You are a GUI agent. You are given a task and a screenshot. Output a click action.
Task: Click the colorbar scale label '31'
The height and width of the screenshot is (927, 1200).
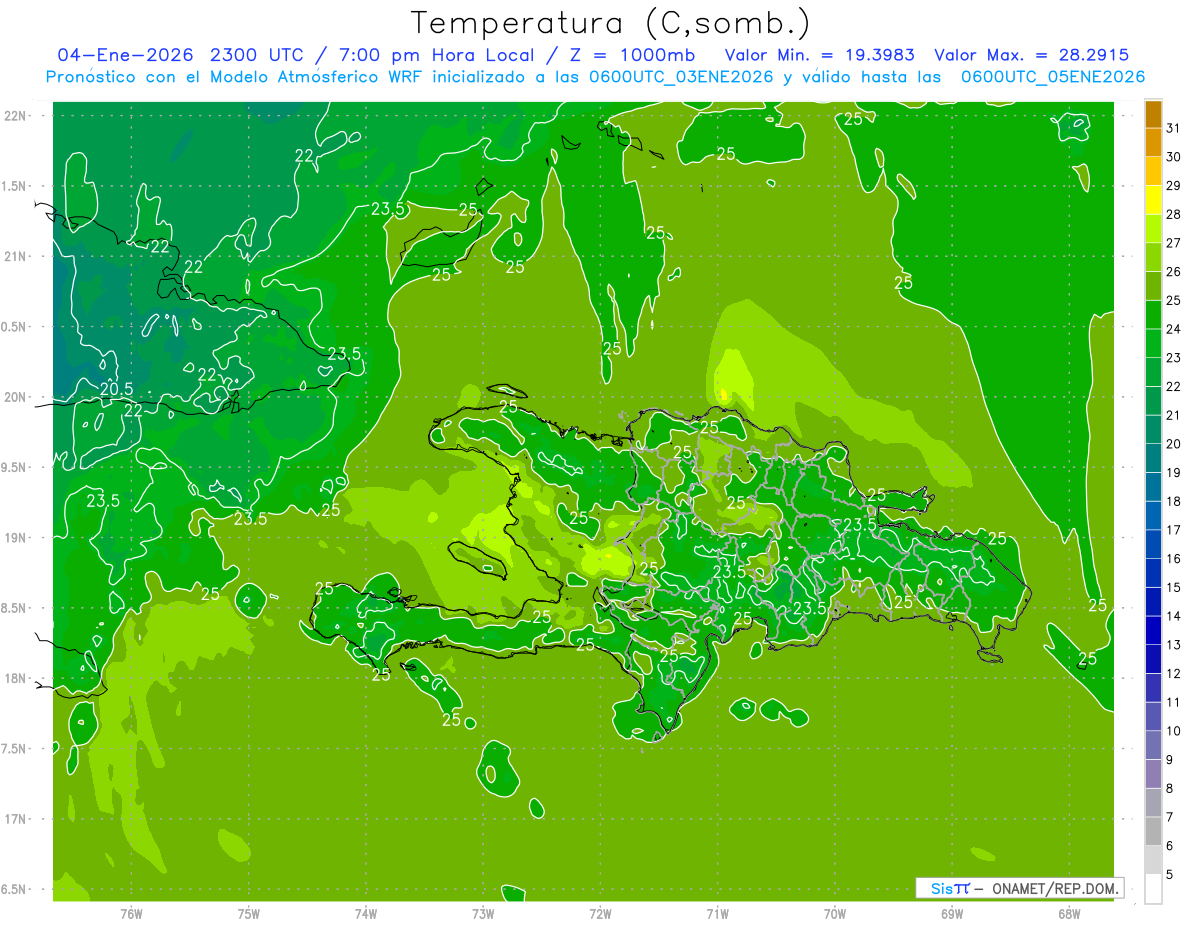[1174, 128]
